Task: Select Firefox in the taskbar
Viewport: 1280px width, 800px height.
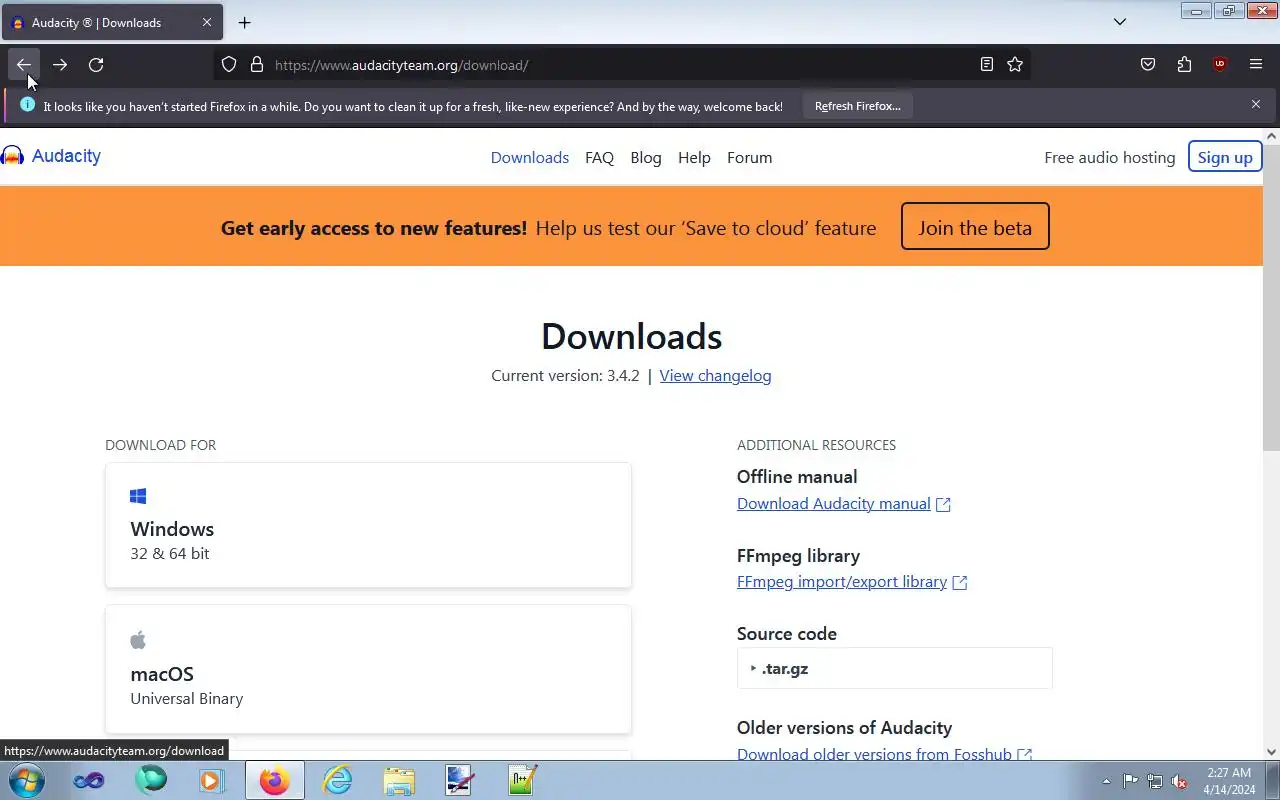Action: 274,780
